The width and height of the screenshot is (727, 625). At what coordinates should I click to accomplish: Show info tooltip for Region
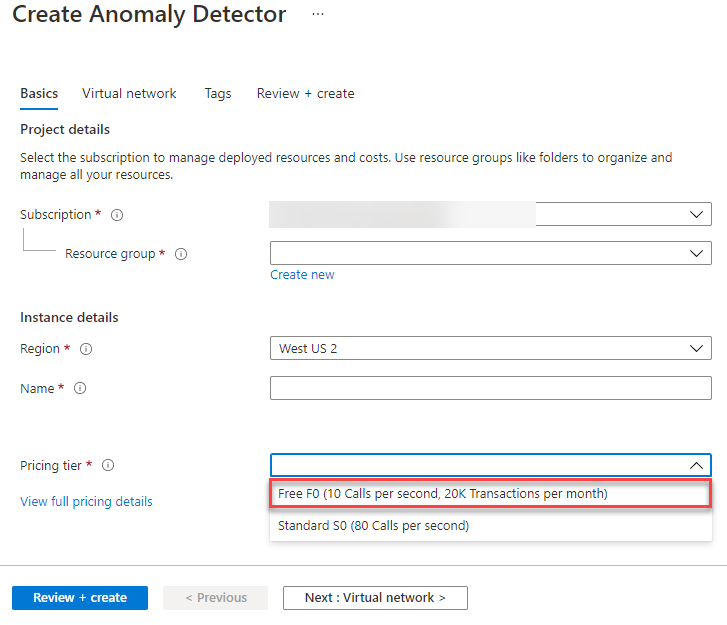point(86,349)
